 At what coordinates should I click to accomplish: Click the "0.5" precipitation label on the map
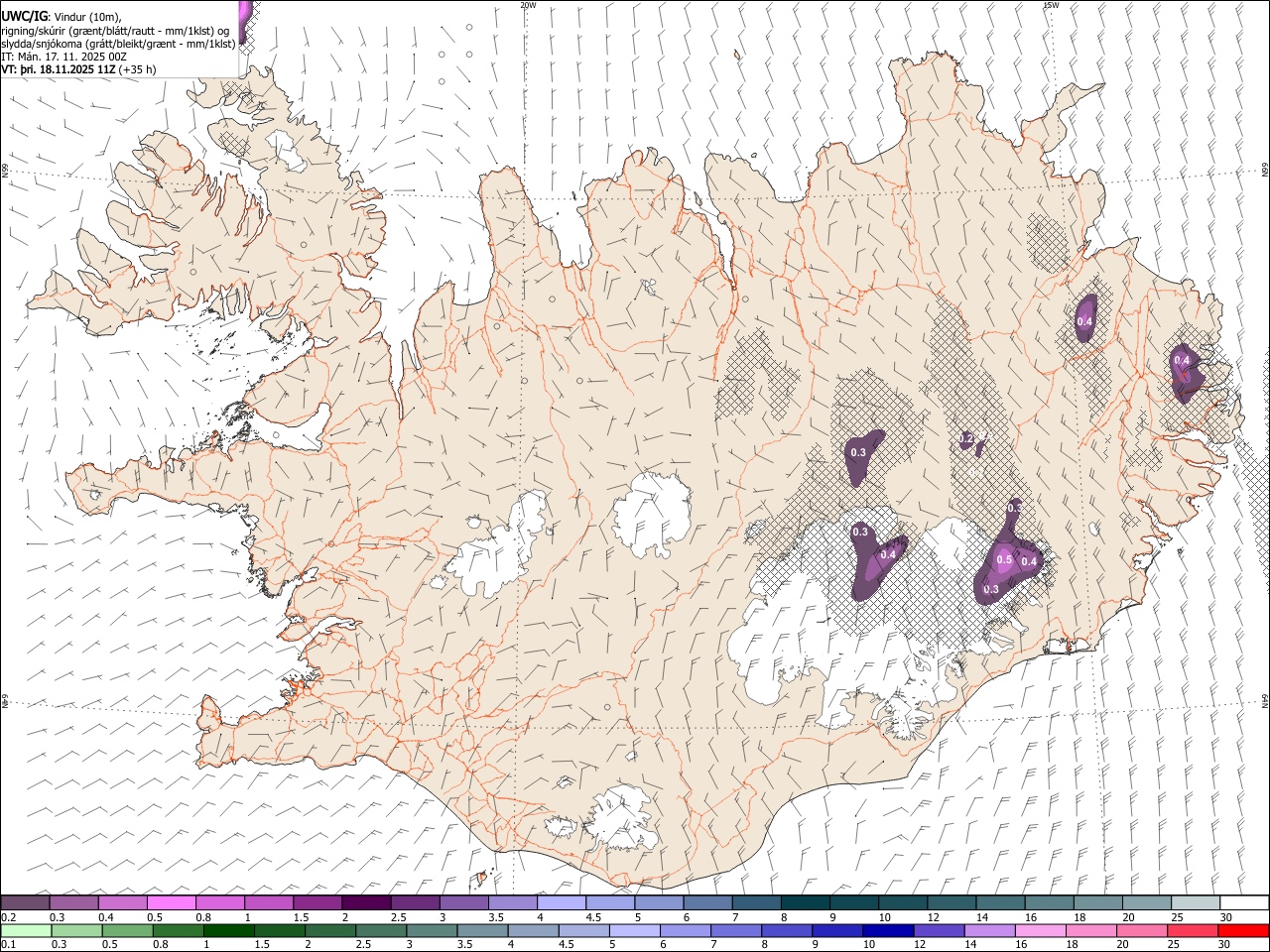tap(1004, 560)
